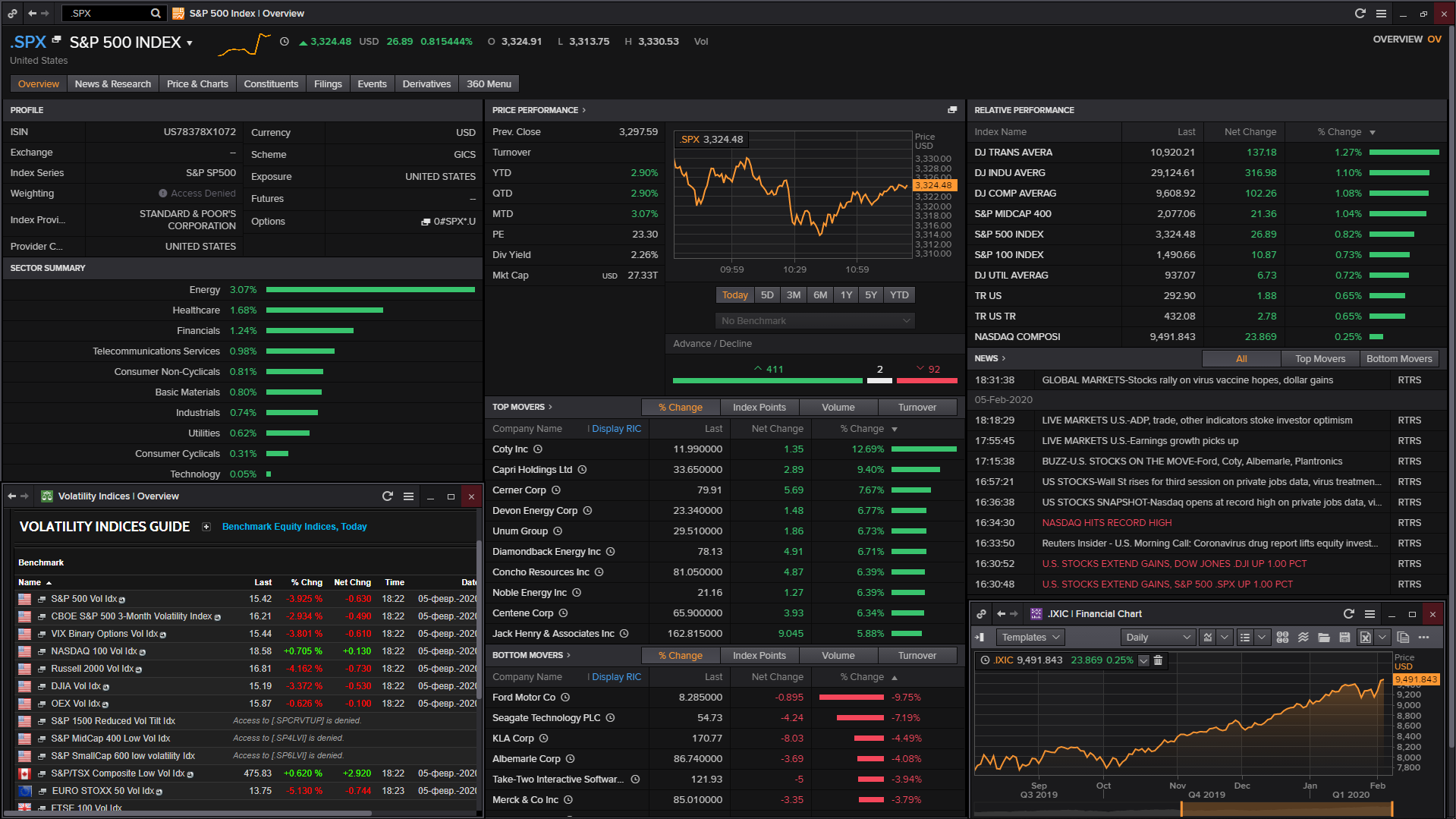Open GLOBAL MARKETS-Stocks rally news headline
The height and width of the screenshot is (819, 1456).
(x=1187, y=380)
